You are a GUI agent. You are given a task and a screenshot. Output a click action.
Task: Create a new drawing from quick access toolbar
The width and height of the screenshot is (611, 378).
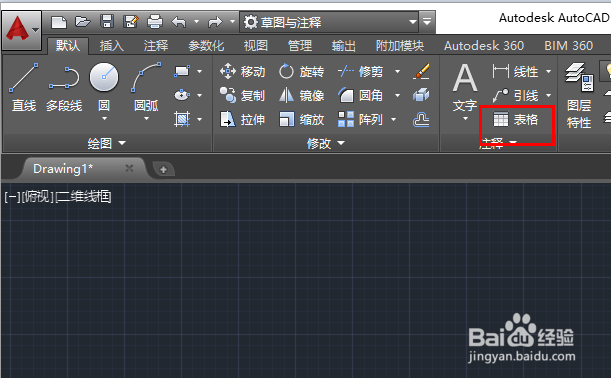click(59, 21)
